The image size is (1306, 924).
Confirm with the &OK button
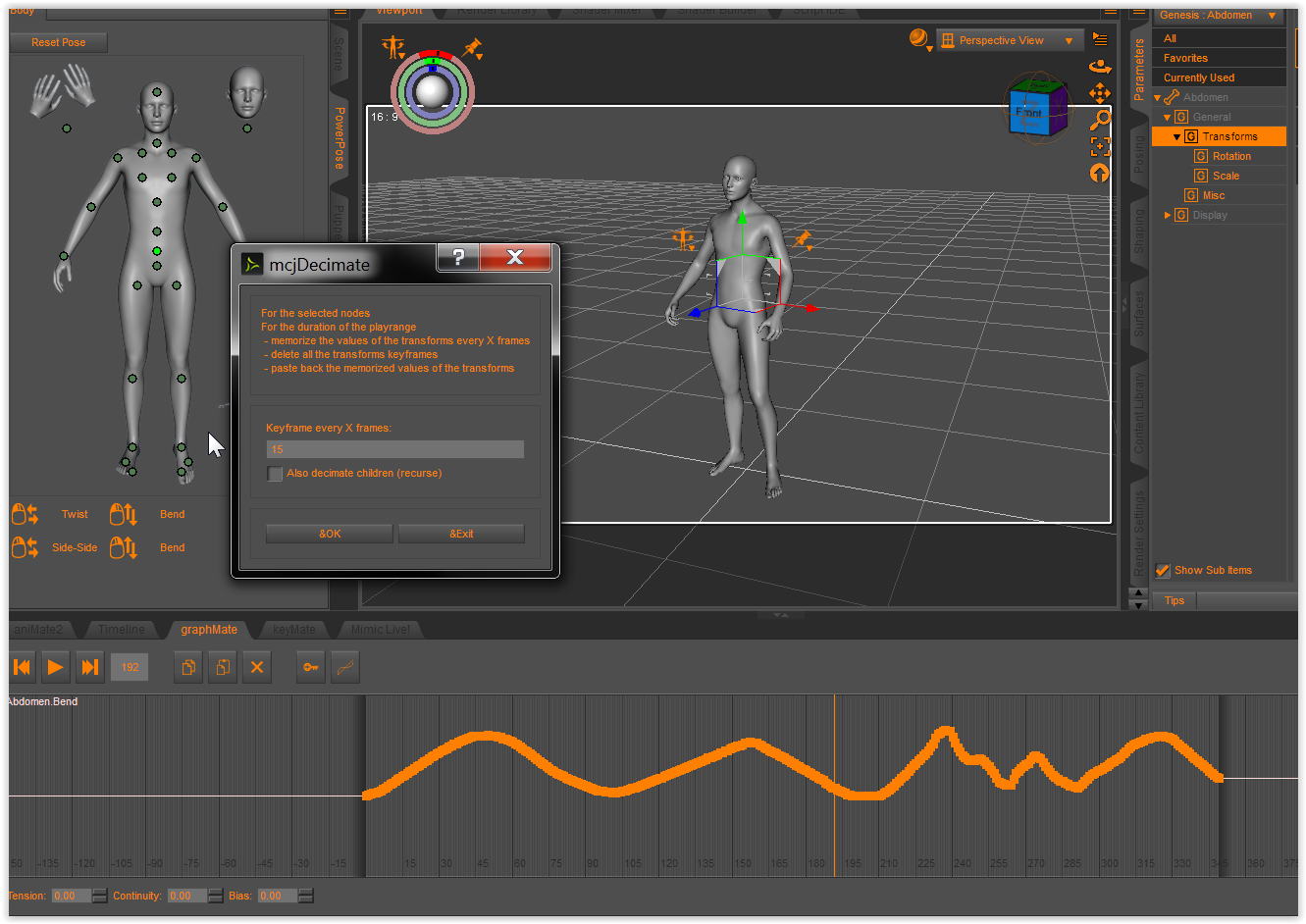tap(330, 534)
